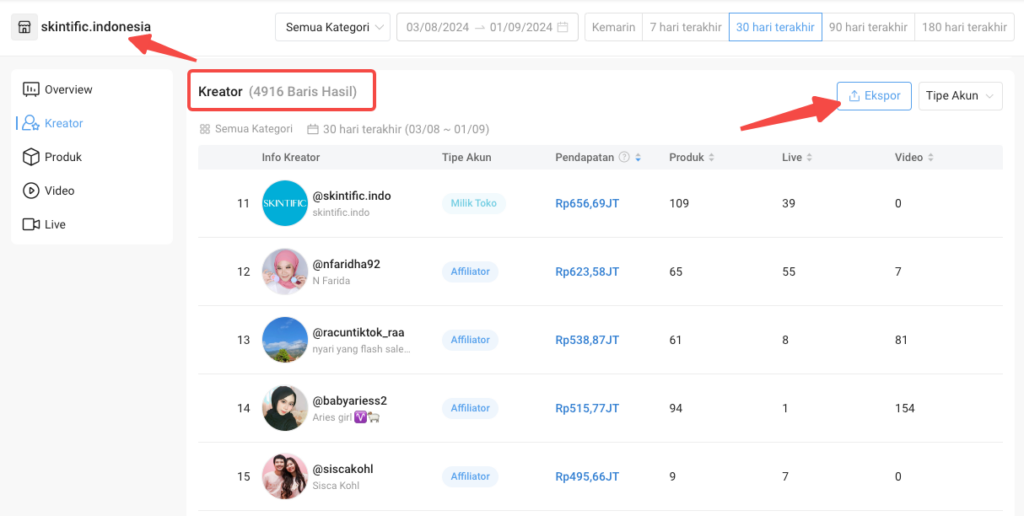Click the Live camera icon

31,224
